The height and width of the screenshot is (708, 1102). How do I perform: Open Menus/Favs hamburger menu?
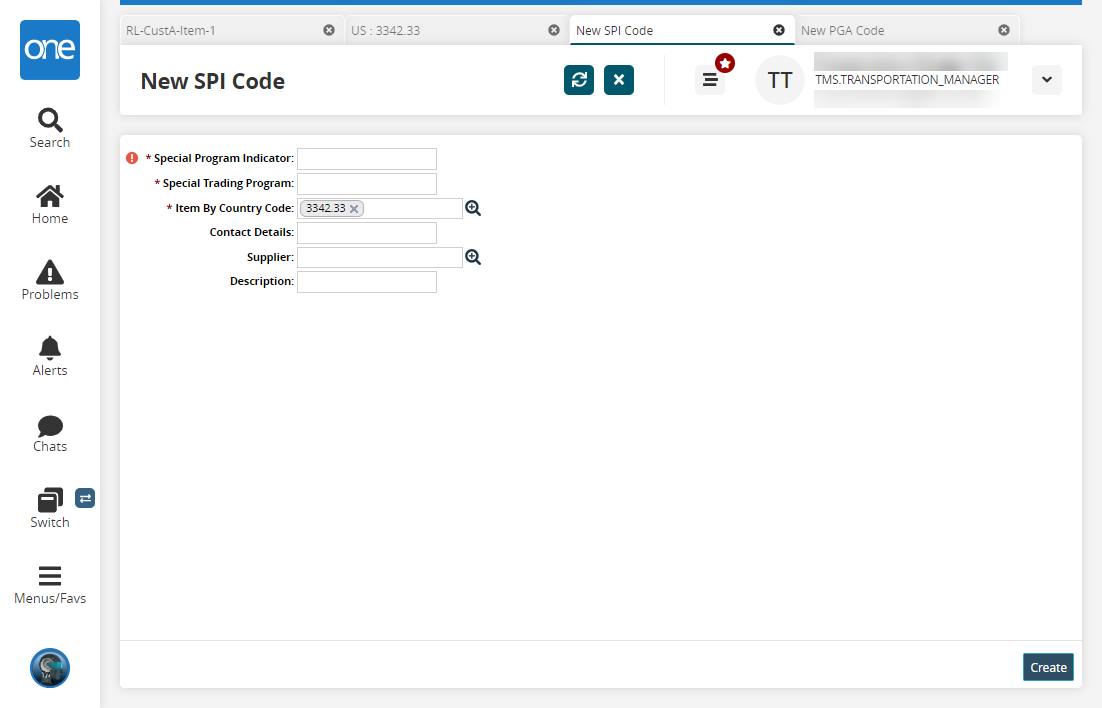point(50,585)
